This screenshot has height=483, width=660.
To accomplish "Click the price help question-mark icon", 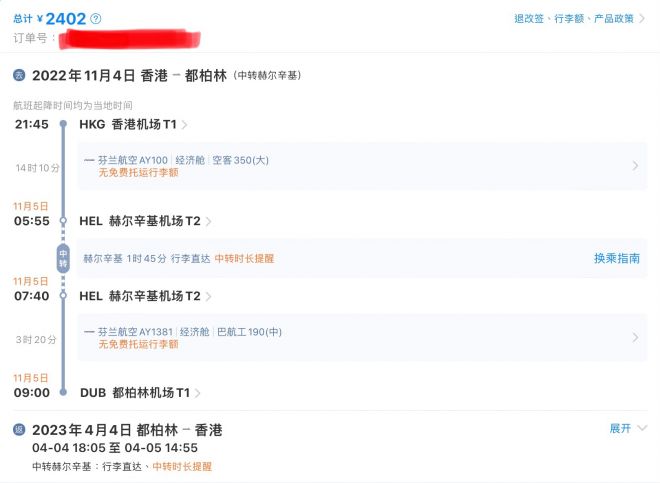I will tap(96, 19).
